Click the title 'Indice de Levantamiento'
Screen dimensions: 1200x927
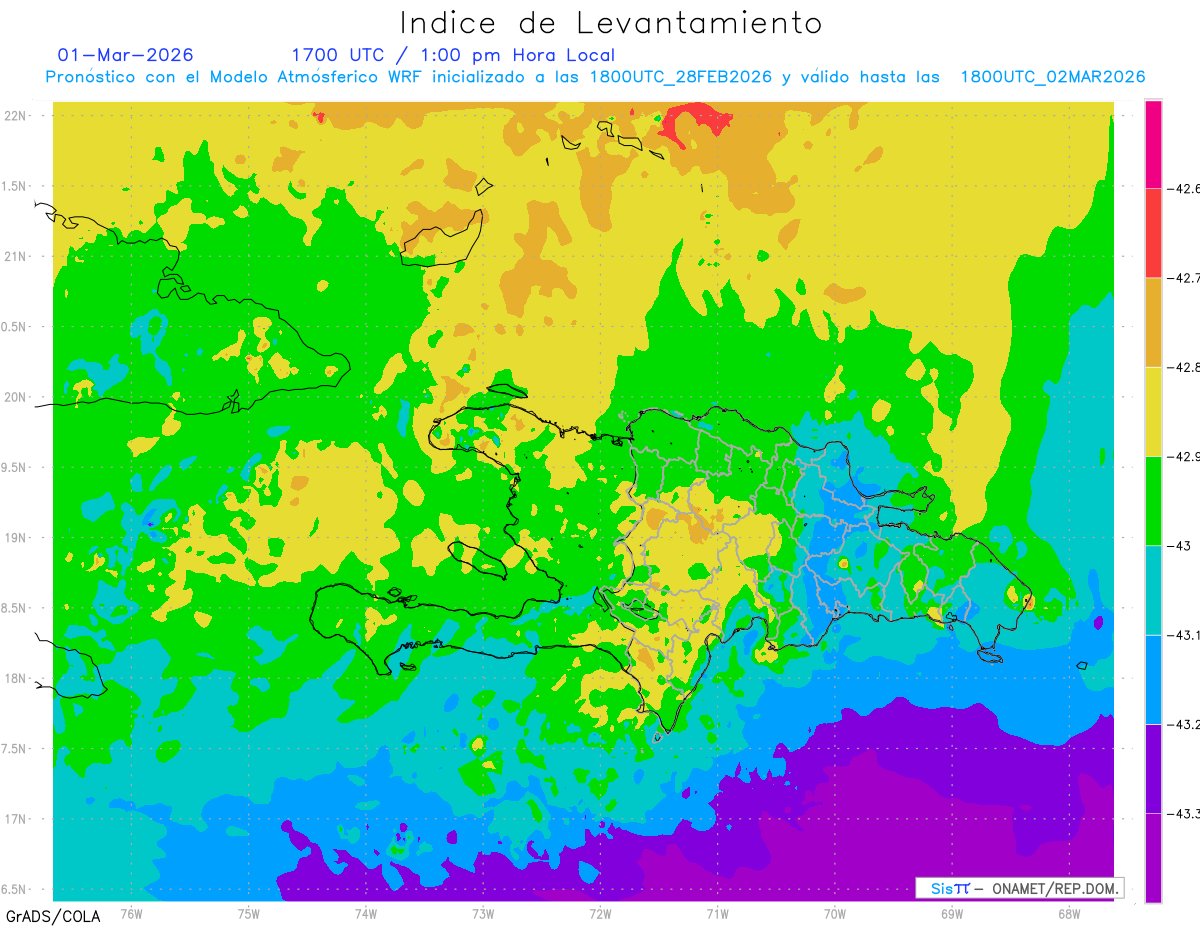tap(611, 22)
